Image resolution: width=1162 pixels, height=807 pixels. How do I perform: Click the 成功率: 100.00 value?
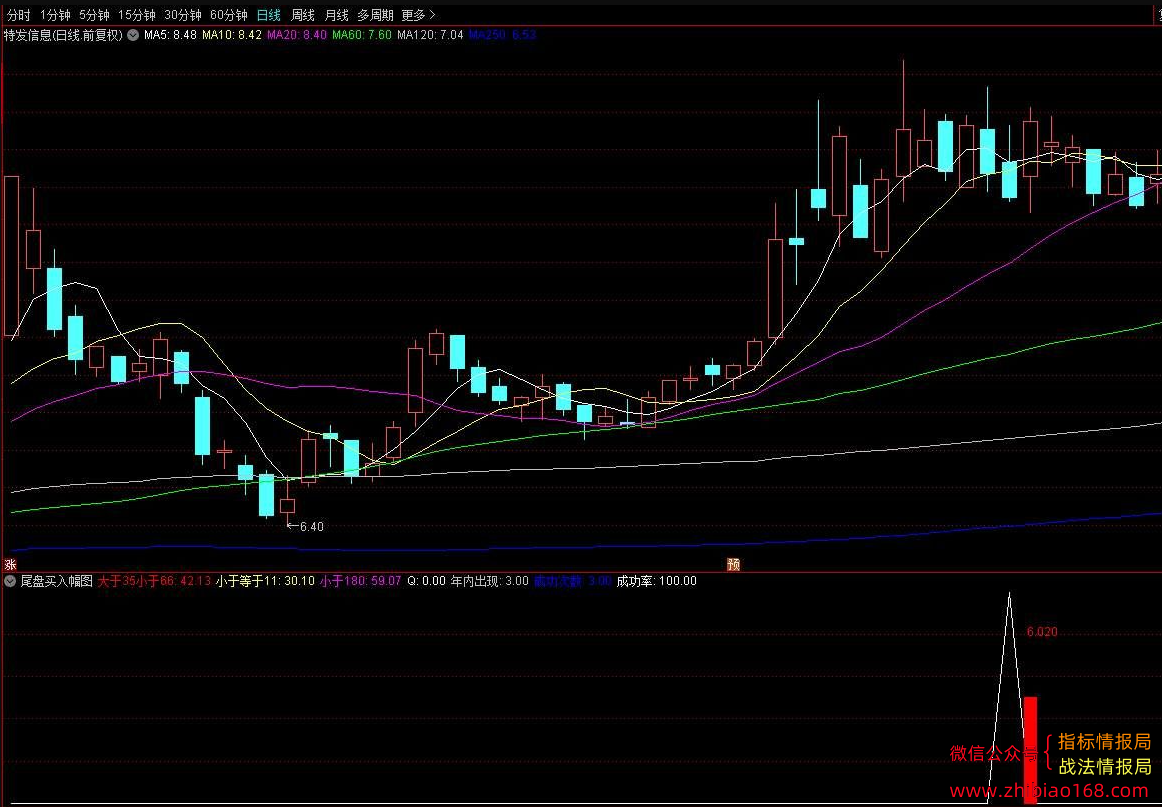coord(657,581)
